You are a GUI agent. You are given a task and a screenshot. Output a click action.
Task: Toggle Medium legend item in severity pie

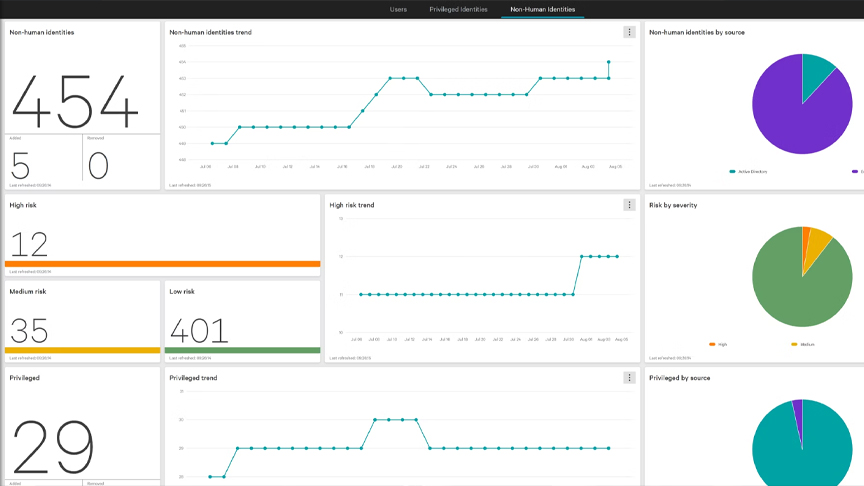tap(803, 344)
